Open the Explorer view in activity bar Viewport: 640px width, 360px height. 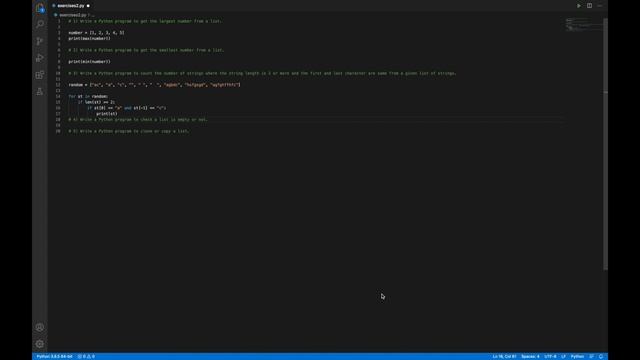(40, 8)
